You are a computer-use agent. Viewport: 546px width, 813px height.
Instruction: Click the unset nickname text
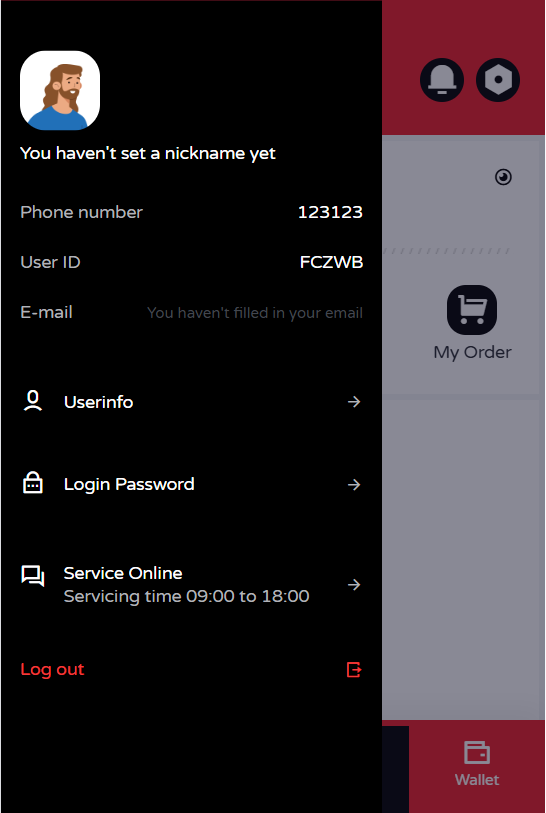point(148,153)
